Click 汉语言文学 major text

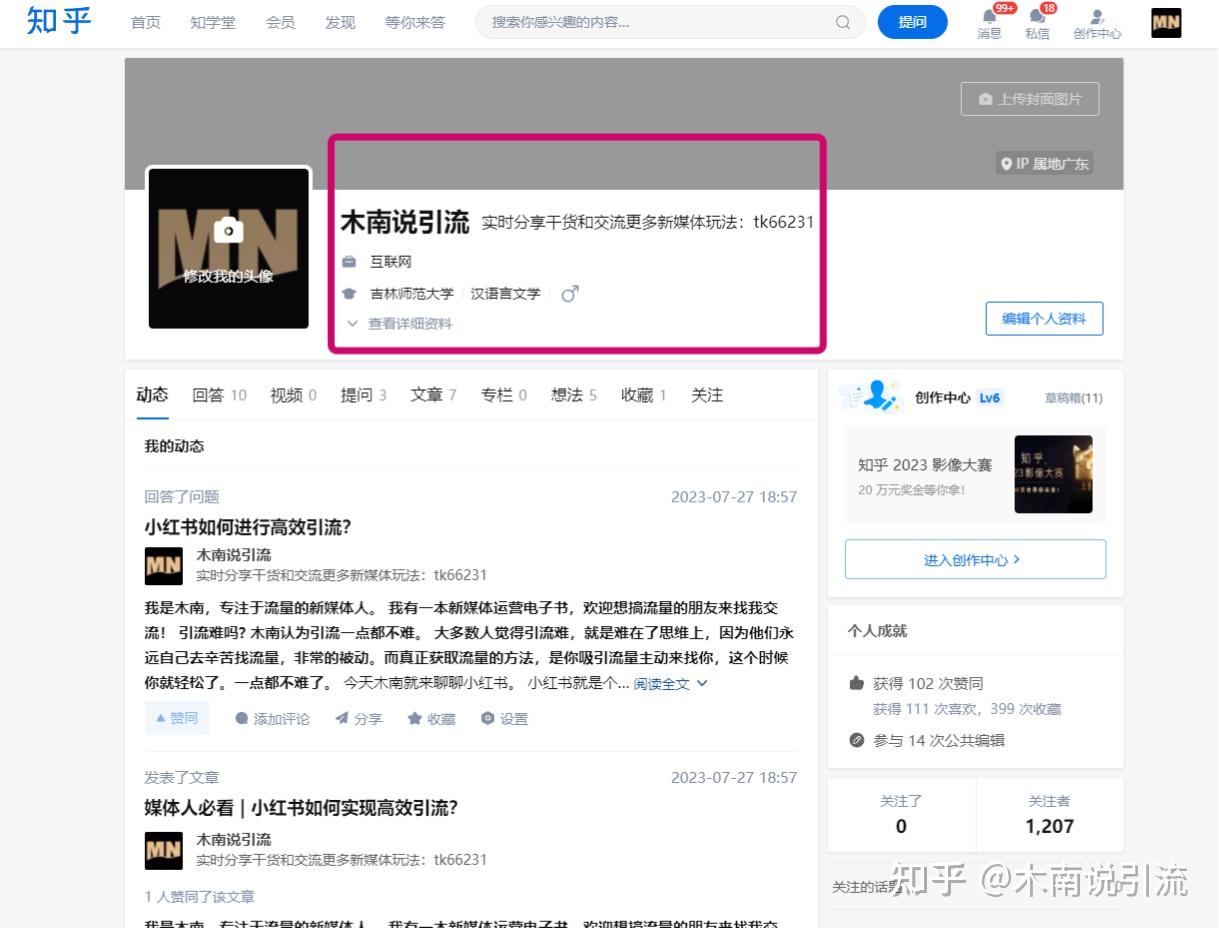tap(505, 294)
